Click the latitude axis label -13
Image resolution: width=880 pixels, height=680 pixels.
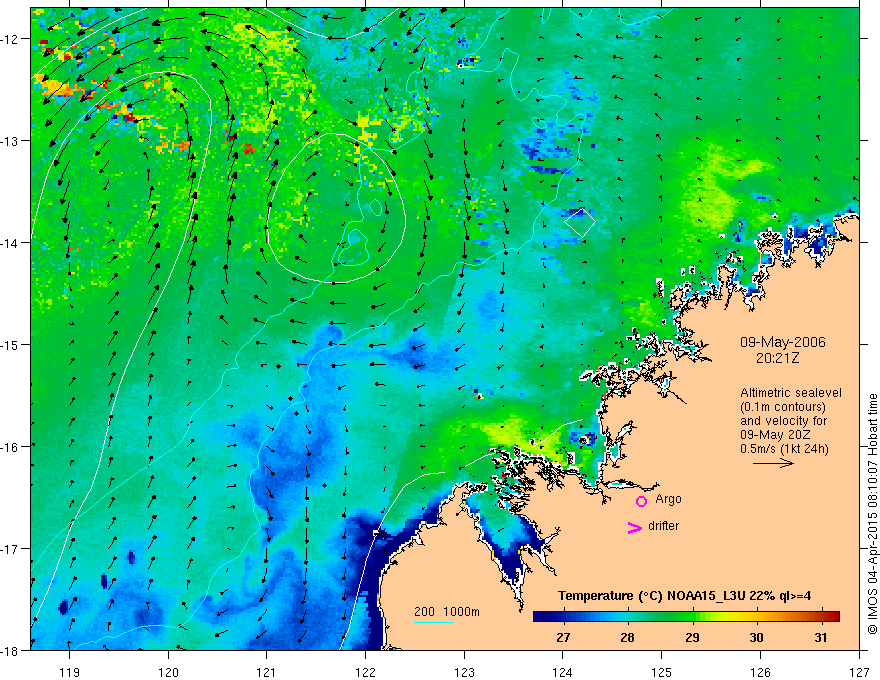[x=10, y=141]
